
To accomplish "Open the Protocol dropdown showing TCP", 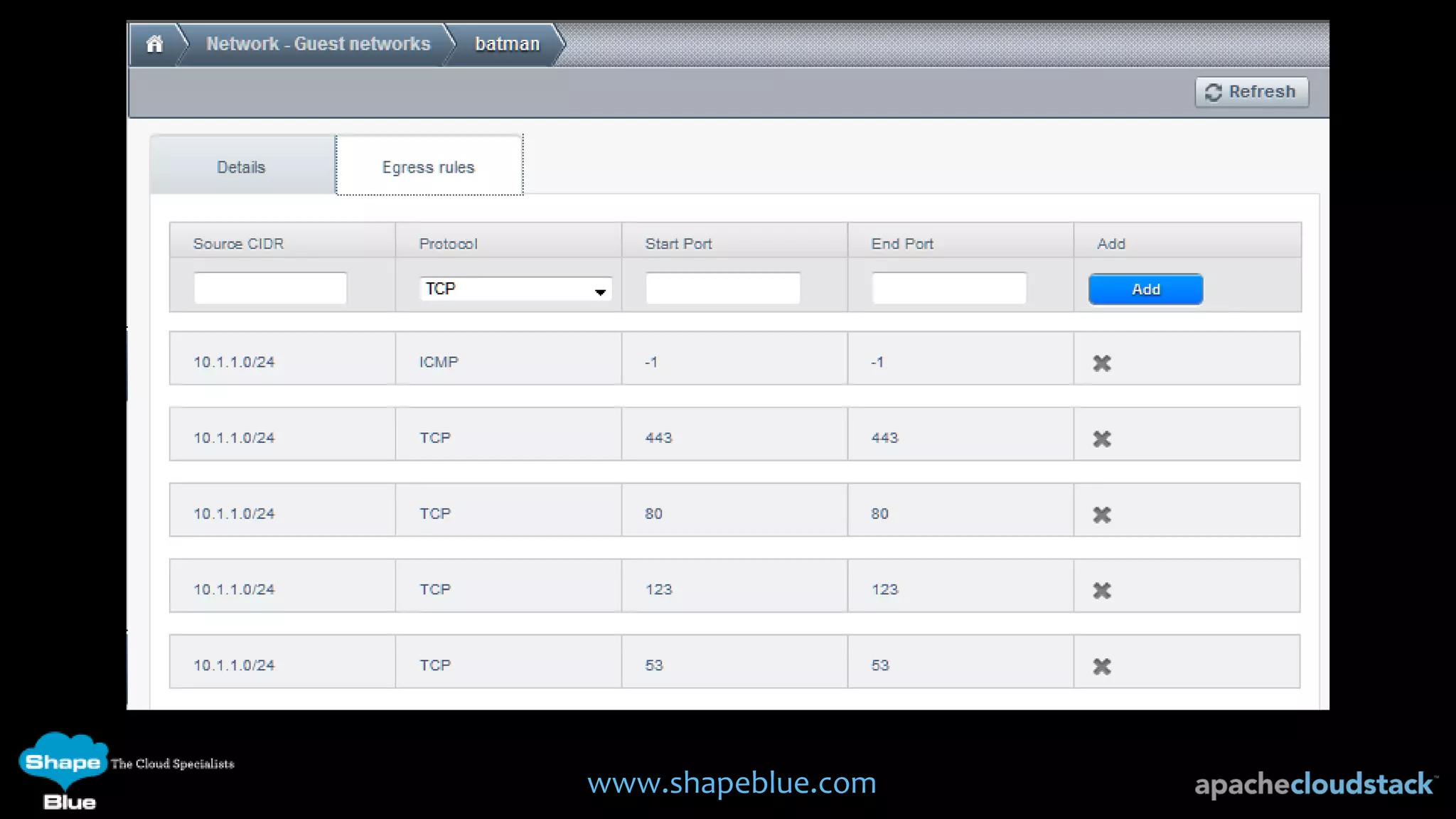I will click(x=515, y=289).
